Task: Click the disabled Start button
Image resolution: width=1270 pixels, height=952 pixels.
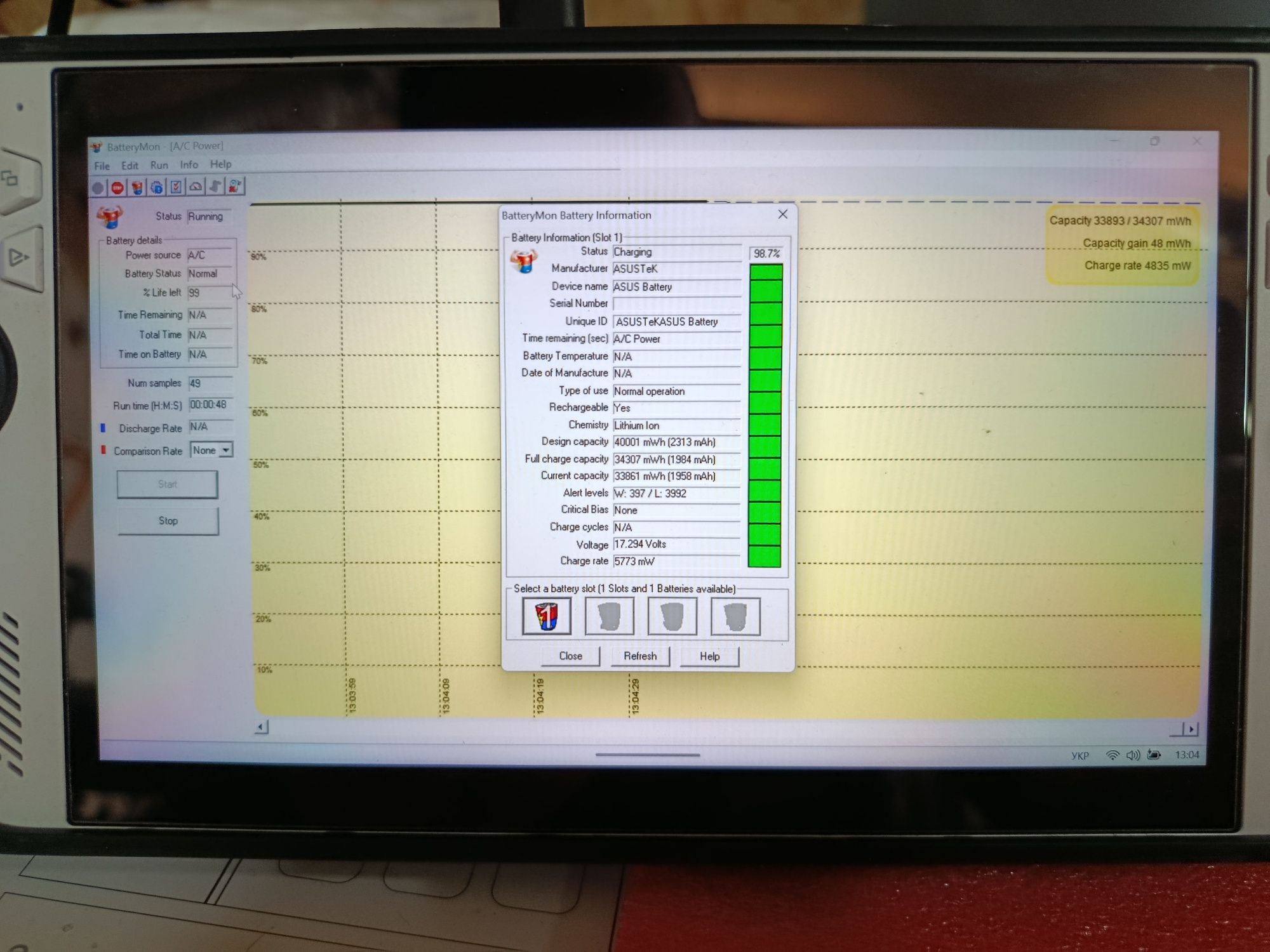Action: coord(168,484)
